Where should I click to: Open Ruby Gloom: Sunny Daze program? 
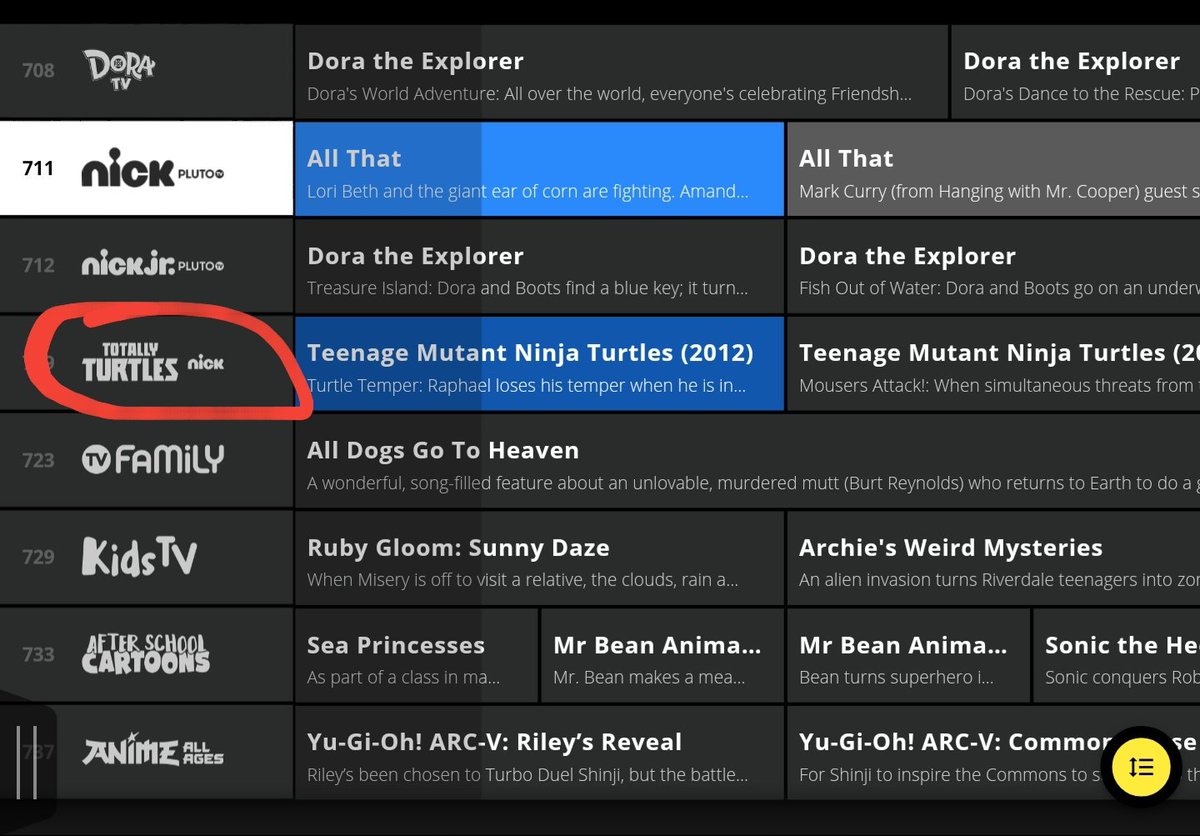pos(539,557)
